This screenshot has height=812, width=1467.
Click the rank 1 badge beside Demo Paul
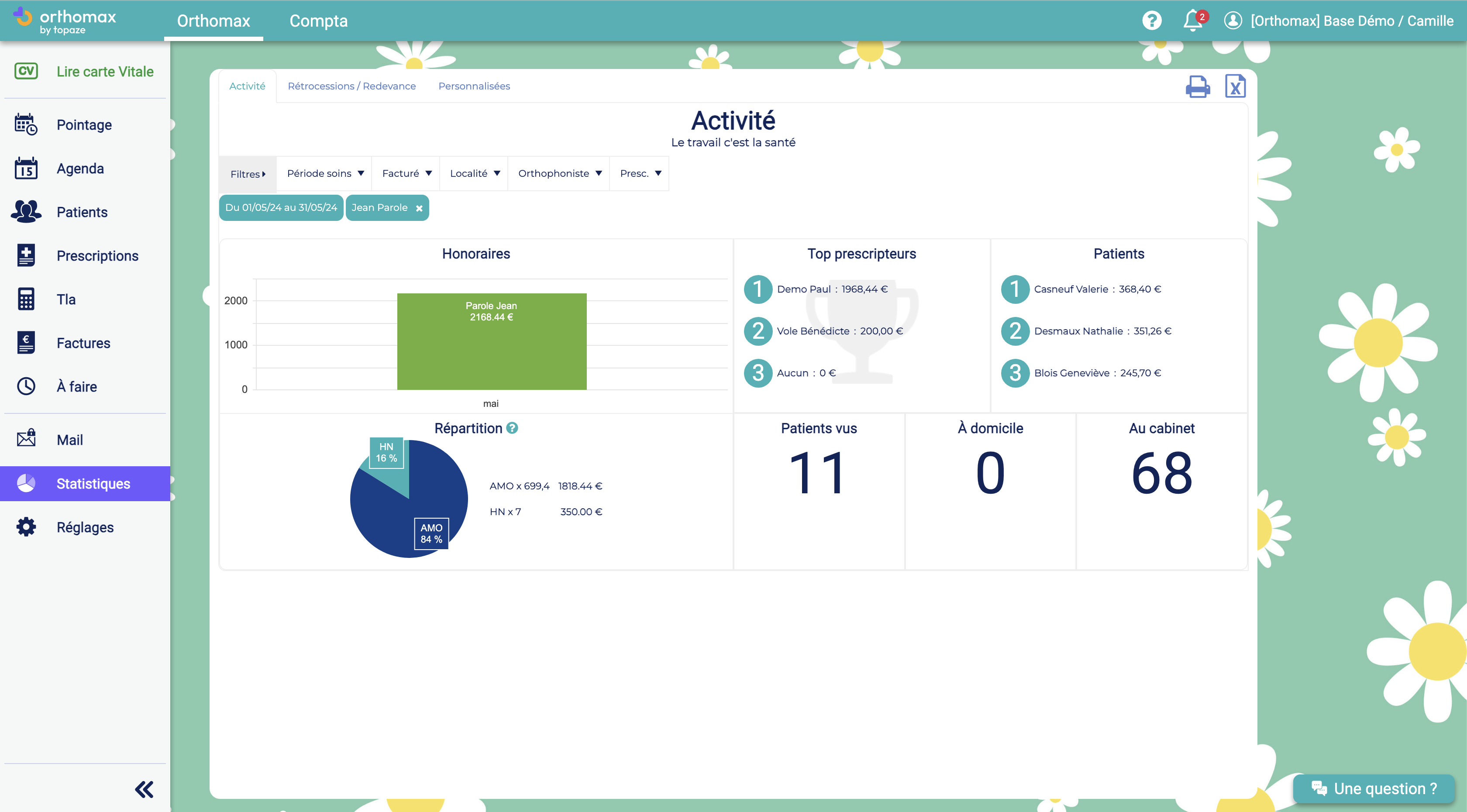(x=758, y=289)
